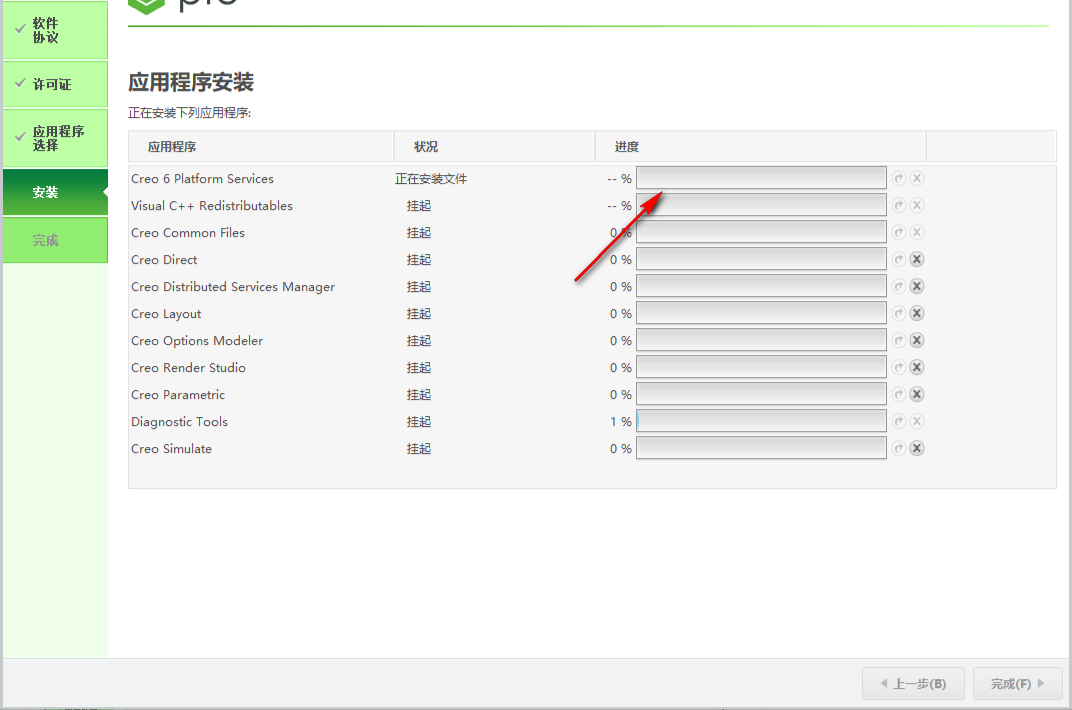Image resolution: width=1072 pixels, height=710 pixels.
Task: Select the "Visual C++ Redistributables" row name
Action: coord(212,206)
